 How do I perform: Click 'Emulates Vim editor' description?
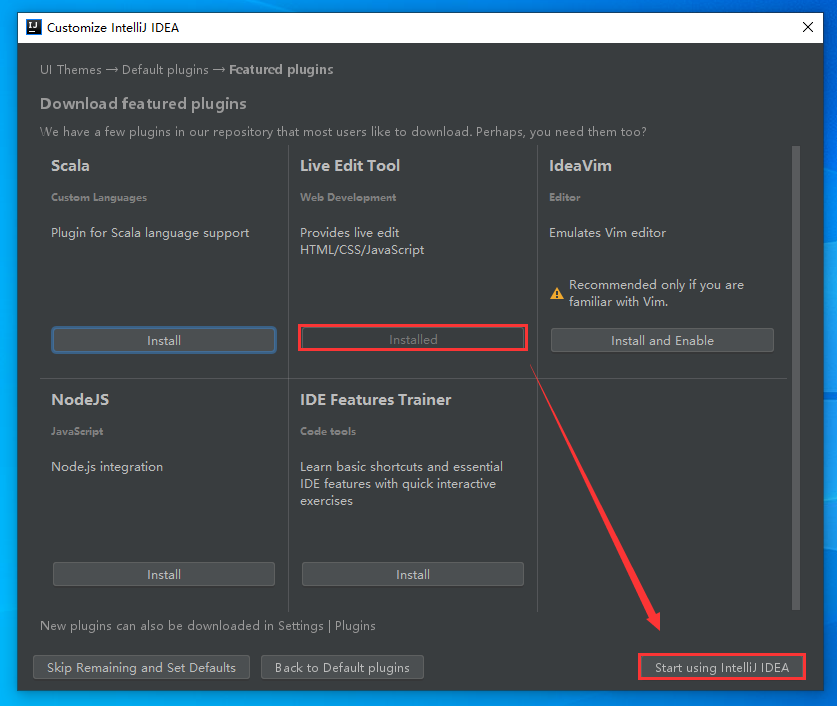607,233
